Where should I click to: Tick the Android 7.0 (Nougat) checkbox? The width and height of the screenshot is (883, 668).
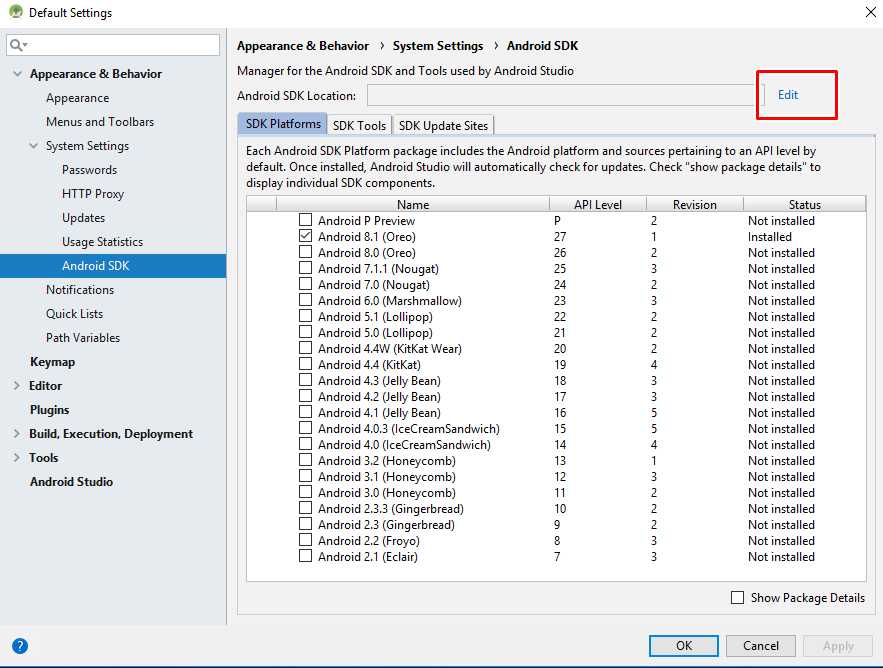[306, 285]
